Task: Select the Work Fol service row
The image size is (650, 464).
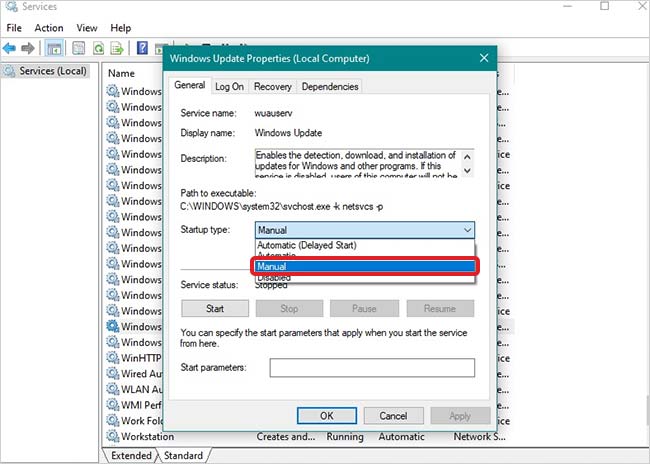Action: (x=134, y=420)
